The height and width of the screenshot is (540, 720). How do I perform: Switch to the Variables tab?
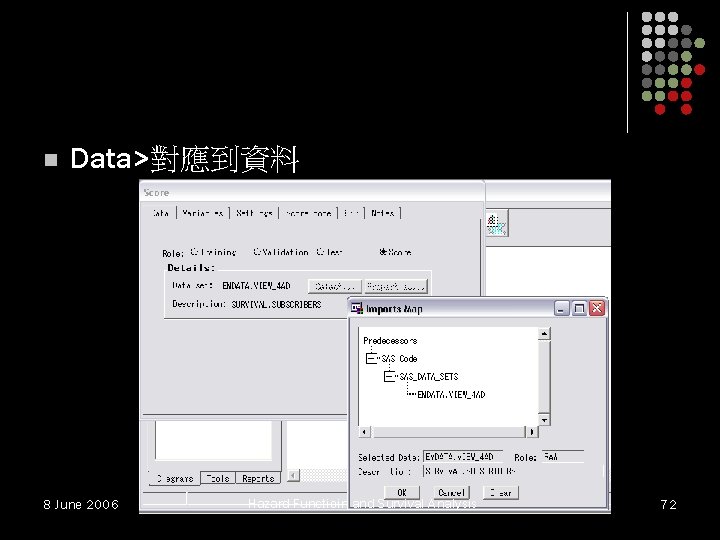click(x=202, y=213)
